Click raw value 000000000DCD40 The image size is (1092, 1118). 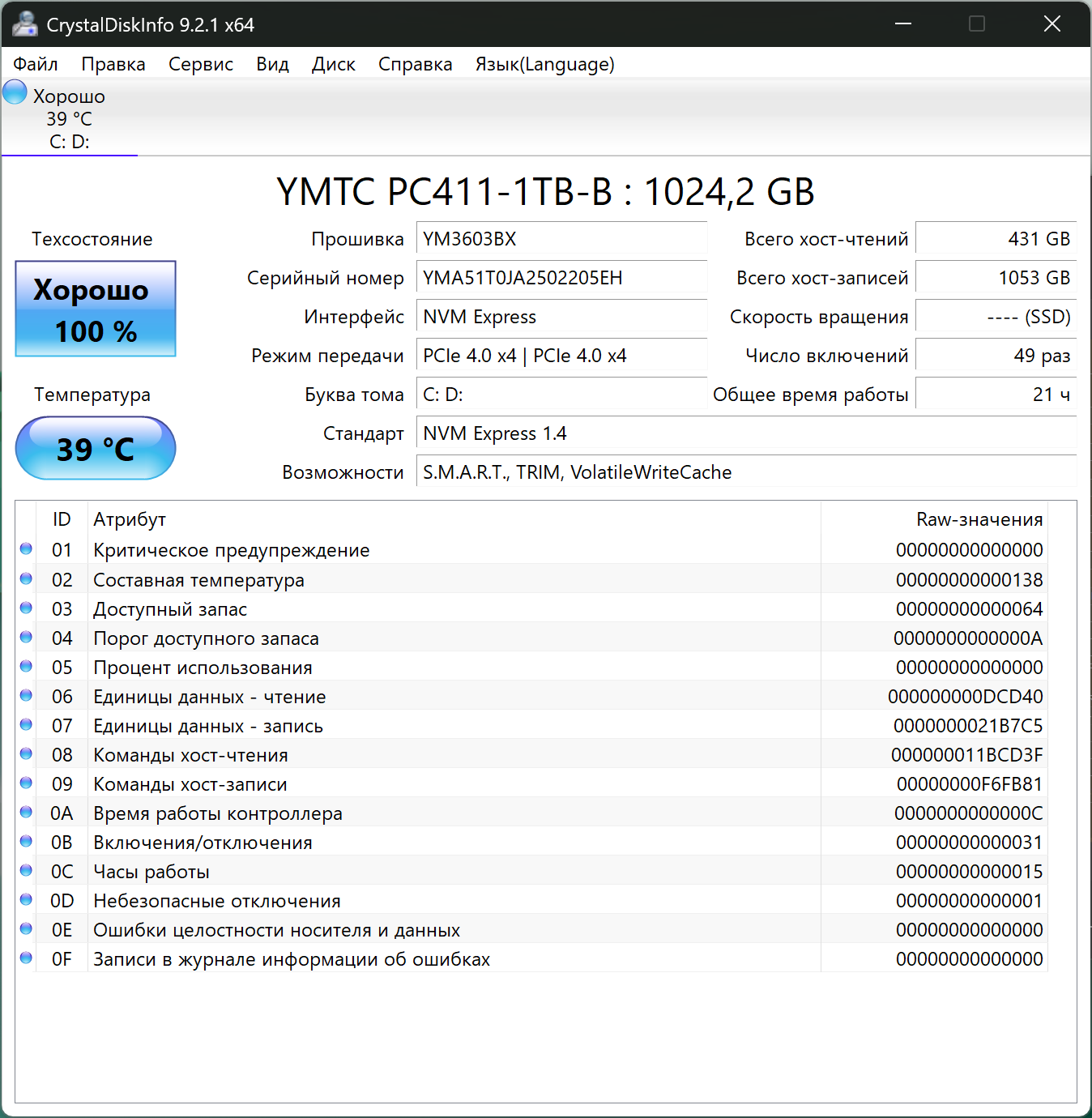pyautogui.click(x=965, y=697)
